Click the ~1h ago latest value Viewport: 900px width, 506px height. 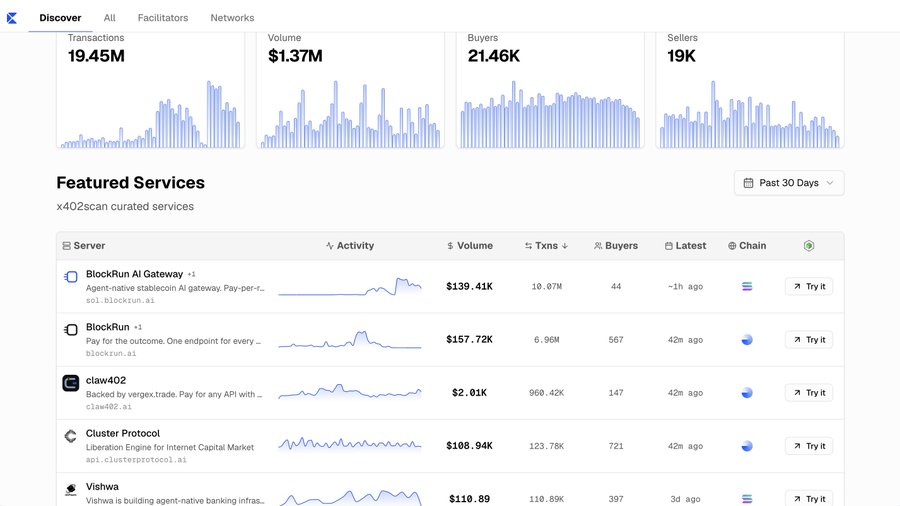(x=685, y=286)
